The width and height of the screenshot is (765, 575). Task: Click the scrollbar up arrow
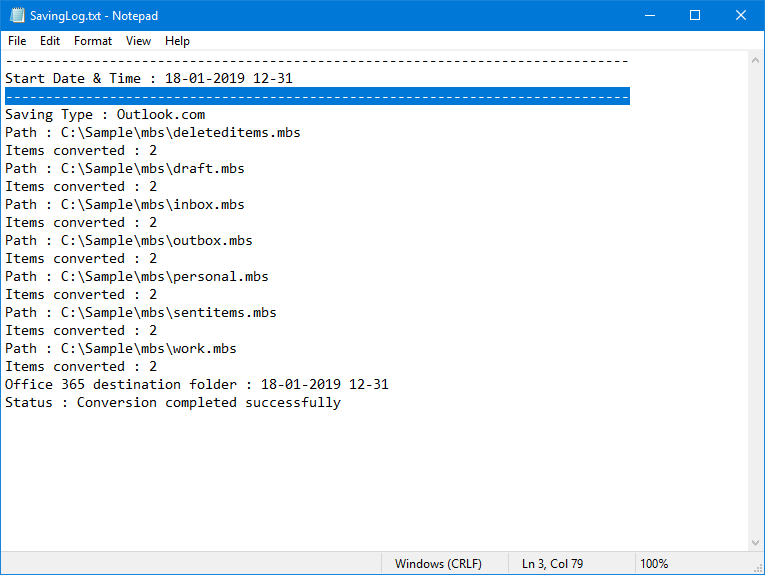pos(755,60)
